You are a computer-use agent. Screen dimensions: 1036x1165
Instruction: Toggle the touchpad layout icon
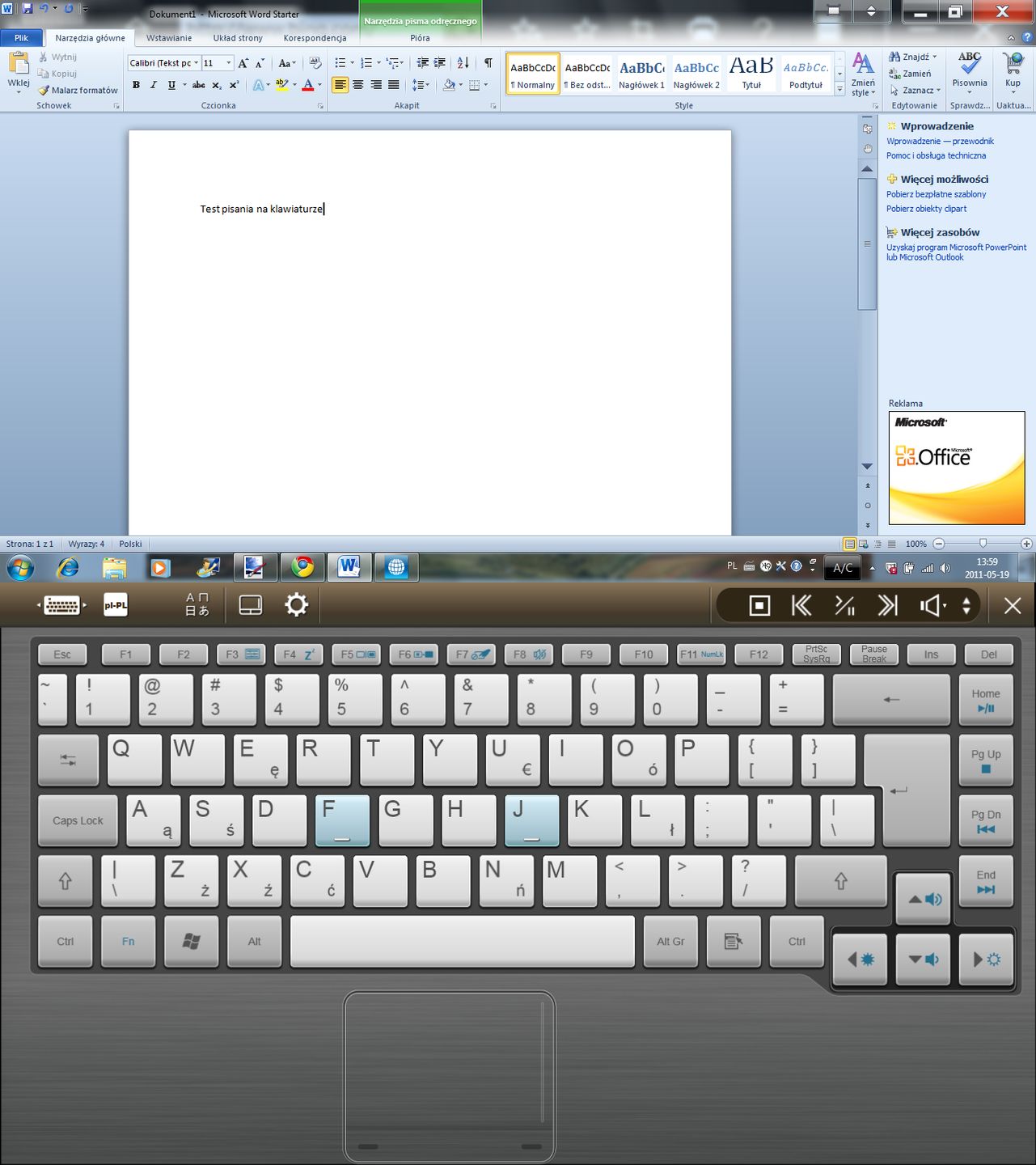251,605
